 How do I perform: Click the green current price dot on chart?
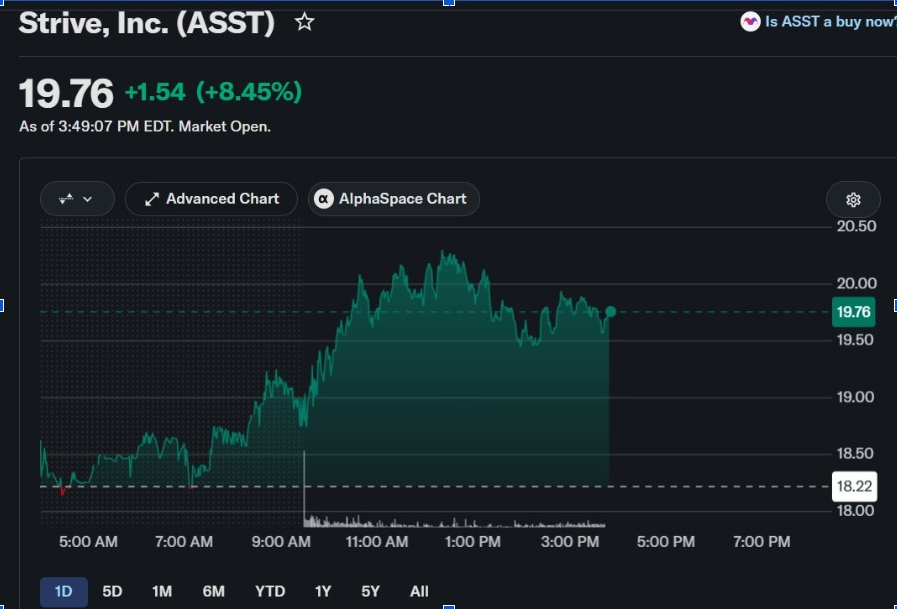click(610, 312)
